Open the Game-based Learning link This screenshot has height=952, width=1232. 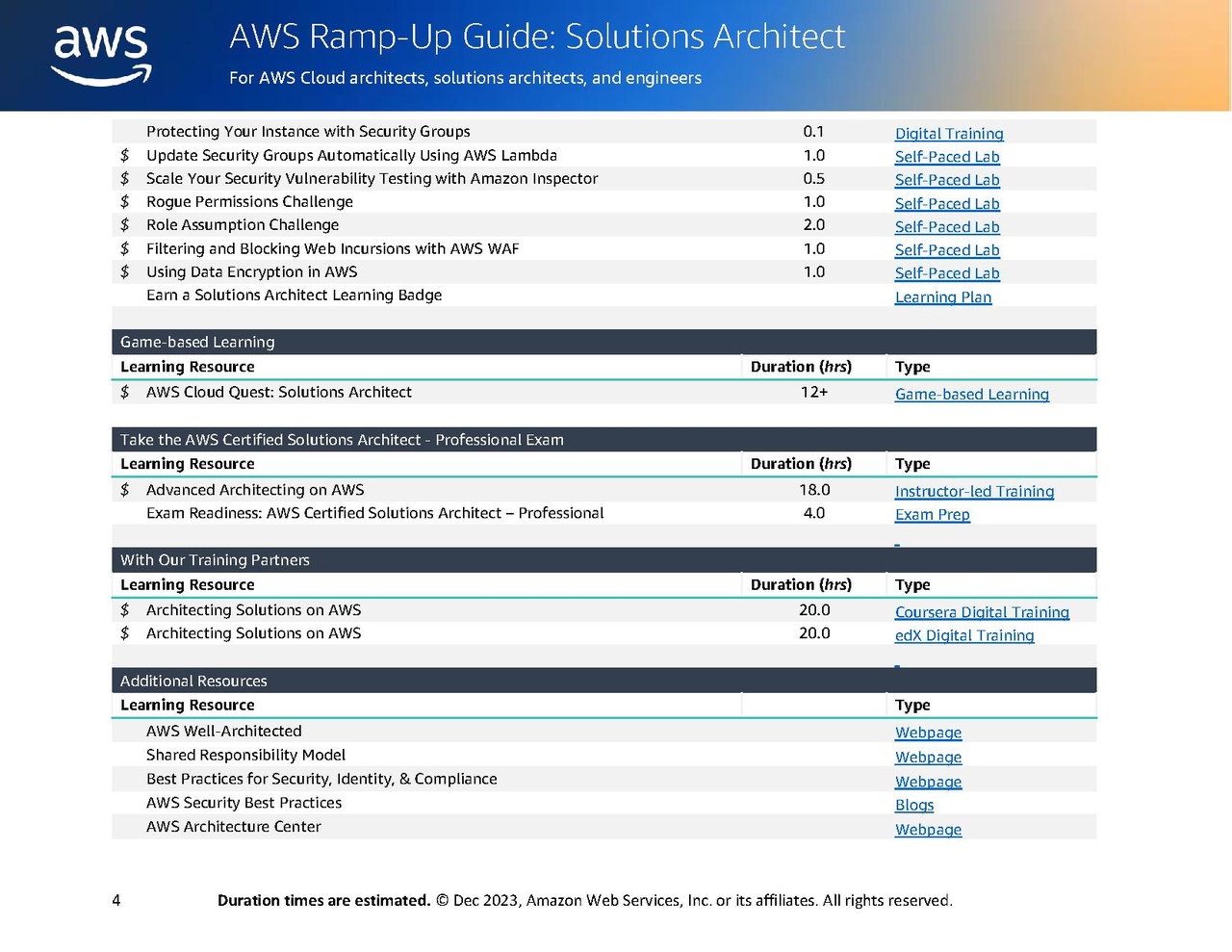(972, 395)
